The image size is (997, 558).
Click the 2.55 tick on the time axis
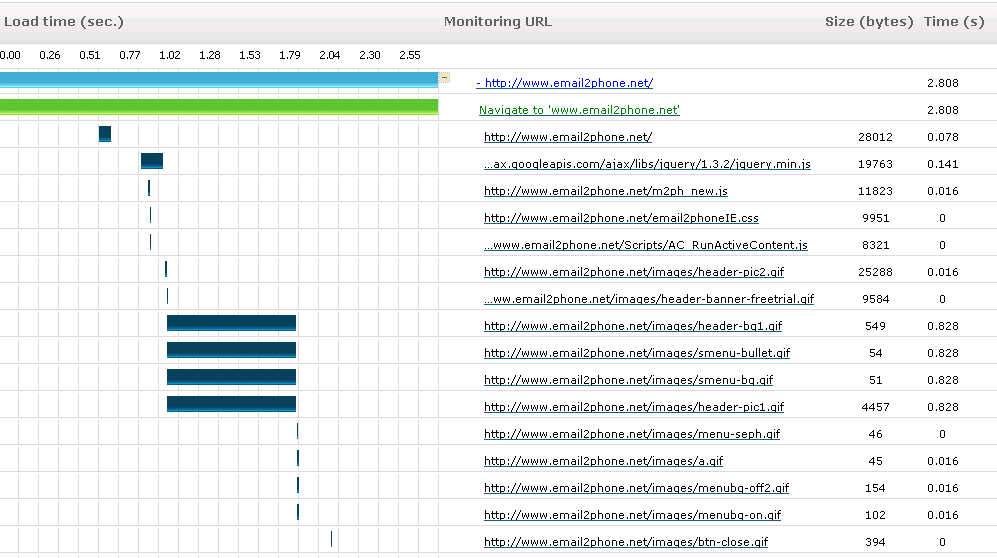(x=409, y=55)
